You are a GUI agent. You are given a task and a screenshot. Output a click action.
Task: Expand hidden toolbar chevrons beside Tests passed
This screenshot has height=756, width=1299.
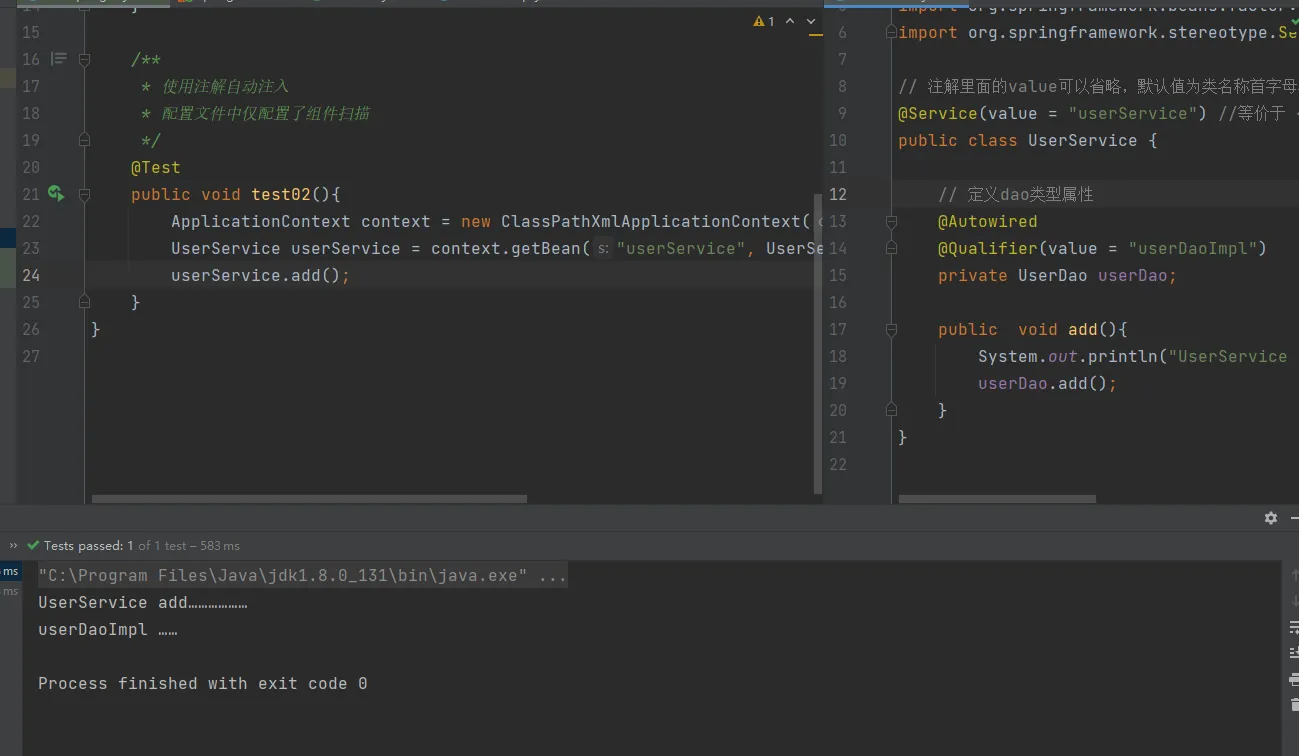13,546
